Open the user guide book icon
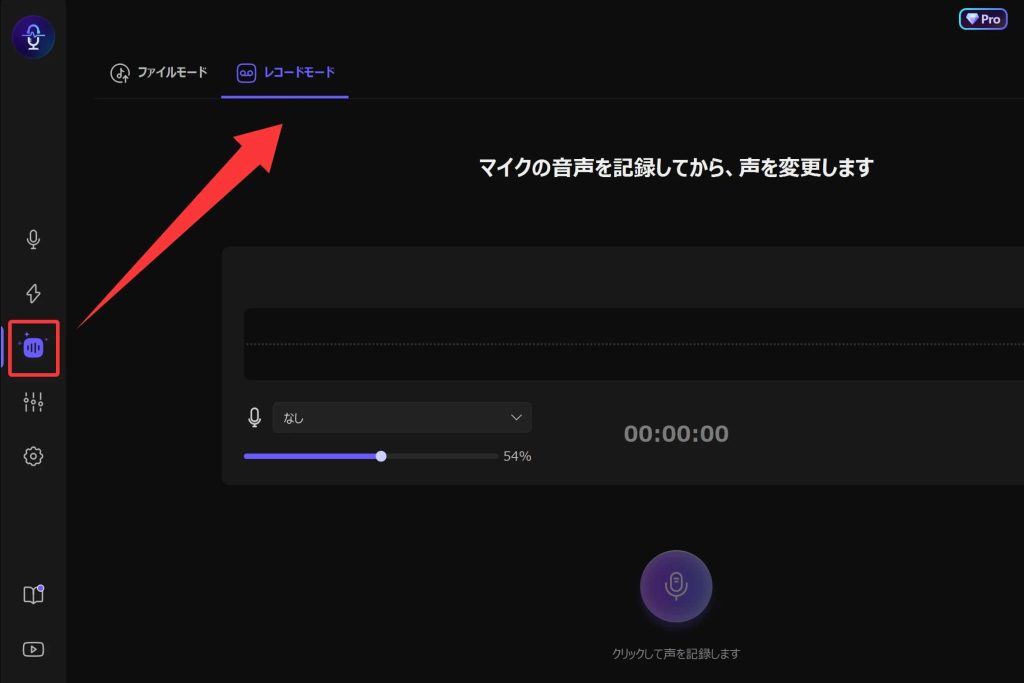 [33, 595]
